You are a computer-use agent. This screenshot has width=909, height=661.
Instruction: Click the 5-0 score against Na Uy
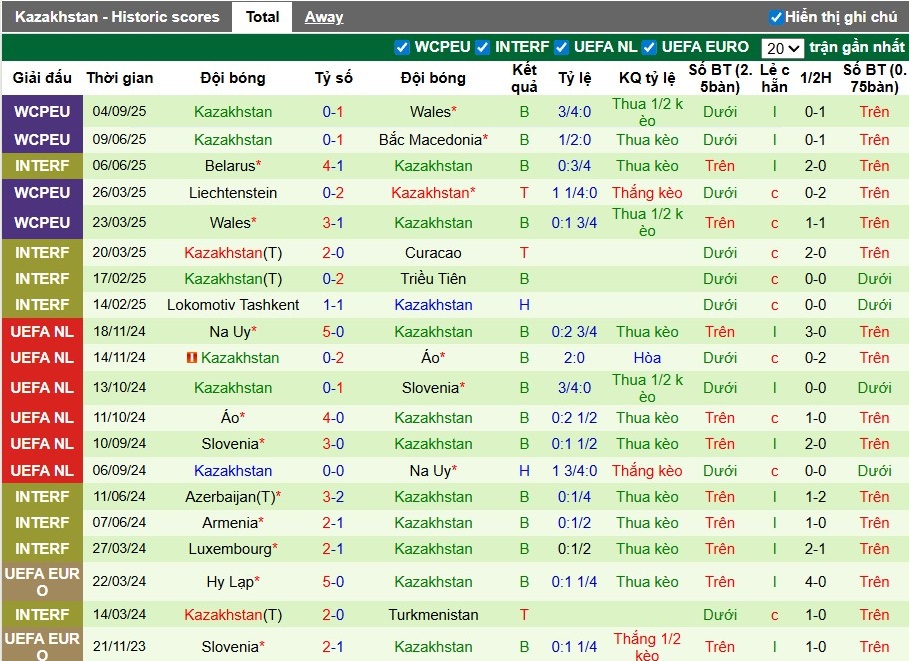(x=333, y=332)
